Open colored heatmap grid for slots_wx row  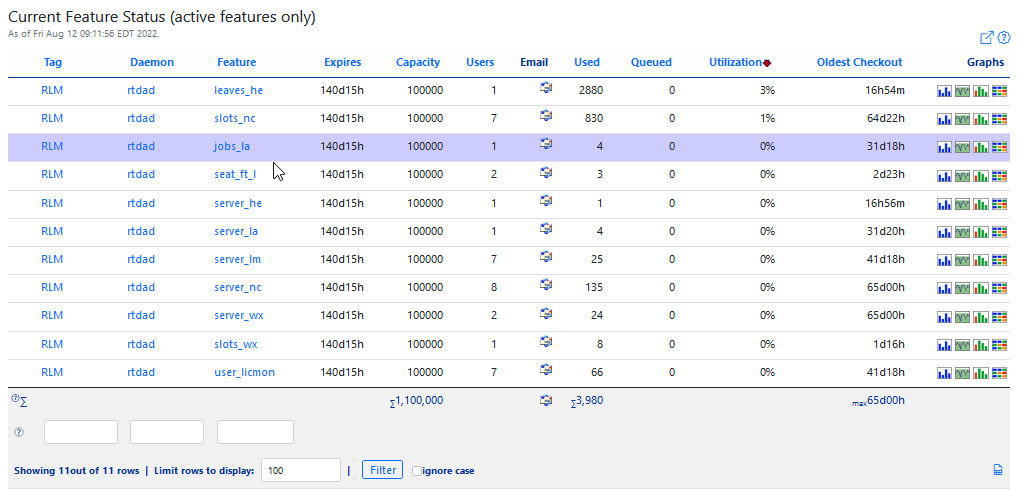1000,345
